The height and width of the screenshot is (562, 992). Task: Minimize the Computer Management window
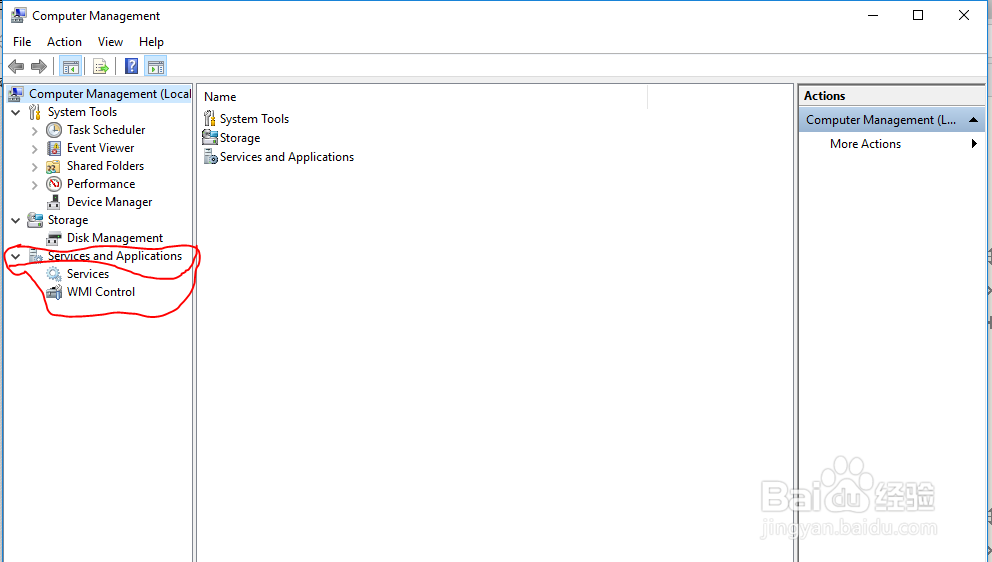point(873,15)
